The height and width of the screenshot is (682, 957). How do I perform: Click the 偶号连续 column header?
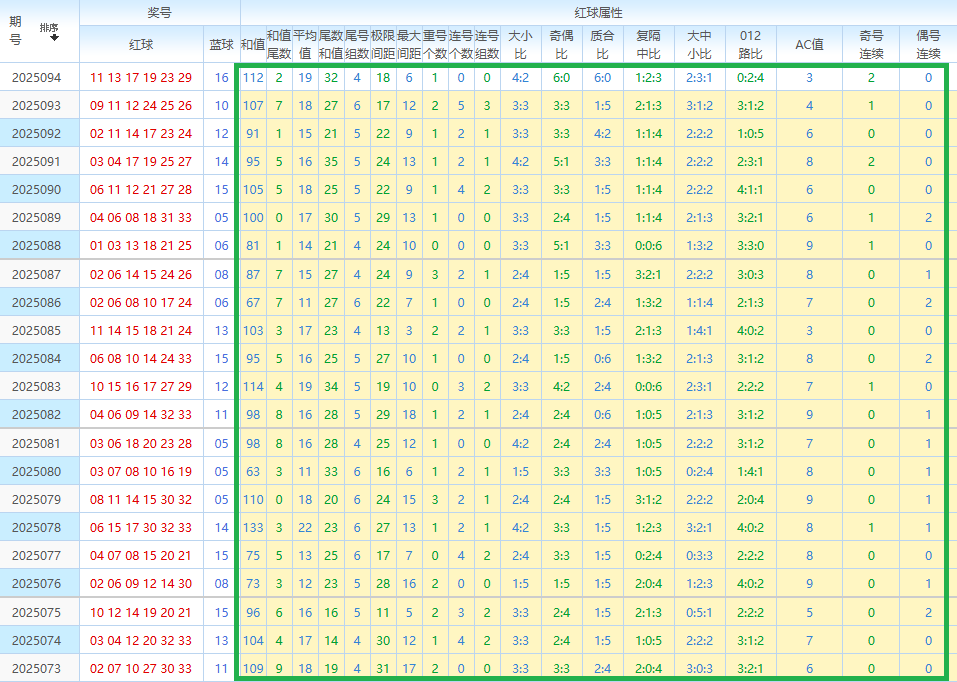pos(928,44)
